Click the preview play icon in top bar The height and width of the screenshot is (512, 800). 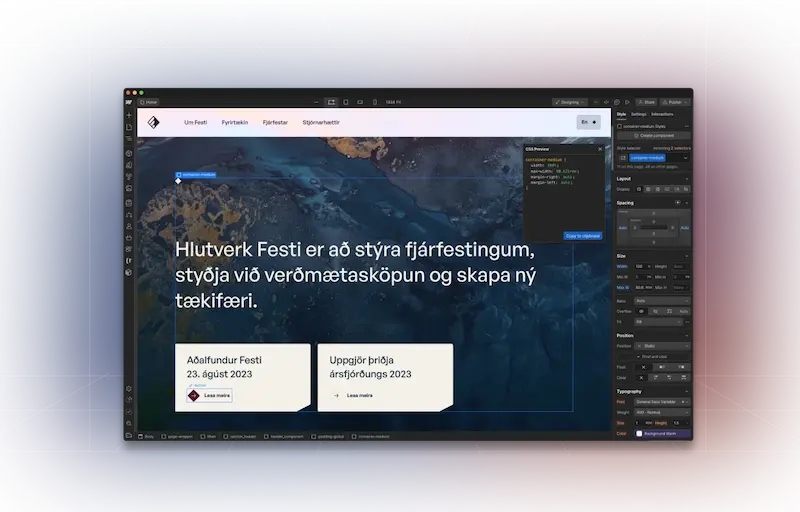click(x=626, y=102)
